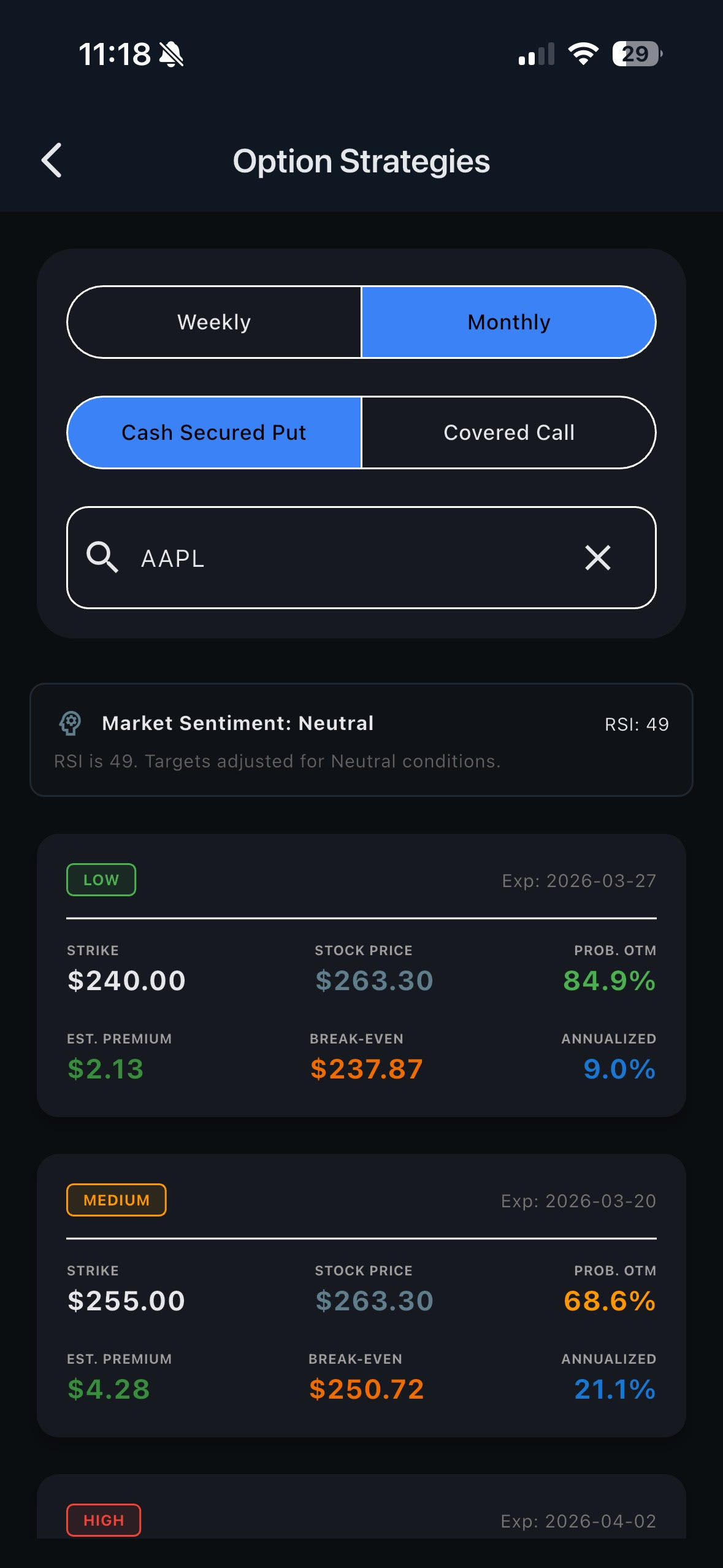The image size is (723, 1568).
Task: Go back using the left chevron
Action: pos(52,161)
